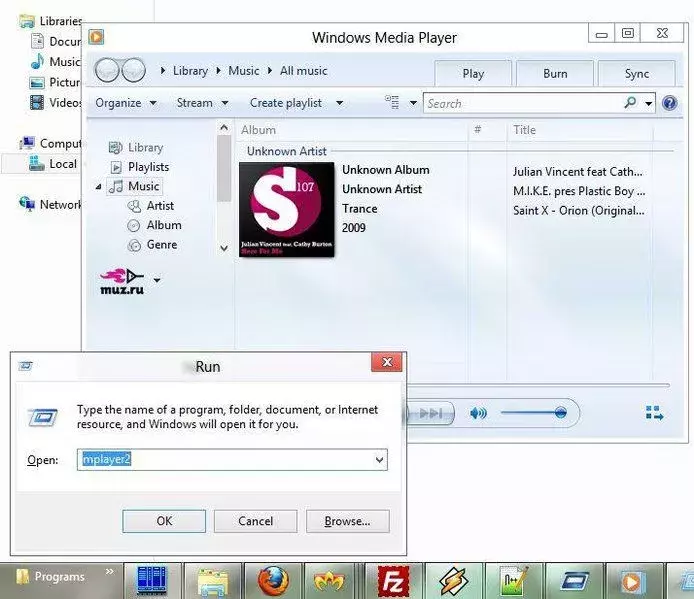694x599 pixels.
Task: Select Music library in Explorer sidebar
Action: [x=55, y=62]
